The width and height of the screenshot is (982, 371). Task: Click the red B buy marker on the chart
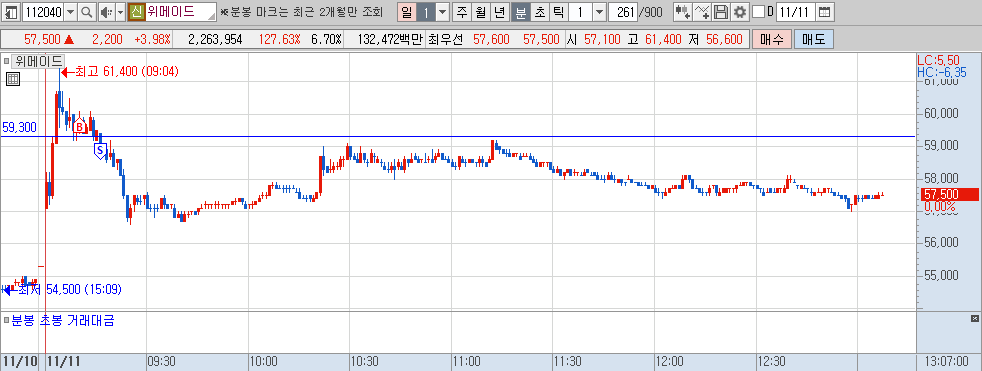pyautogui.click(x=80, y=127)
